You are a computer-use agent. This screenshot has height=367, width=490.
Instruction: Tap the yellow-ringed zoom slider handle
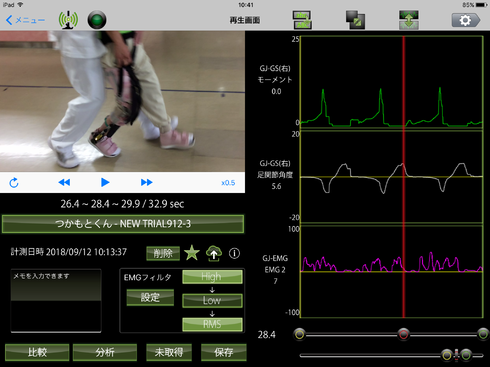[447, 355]
